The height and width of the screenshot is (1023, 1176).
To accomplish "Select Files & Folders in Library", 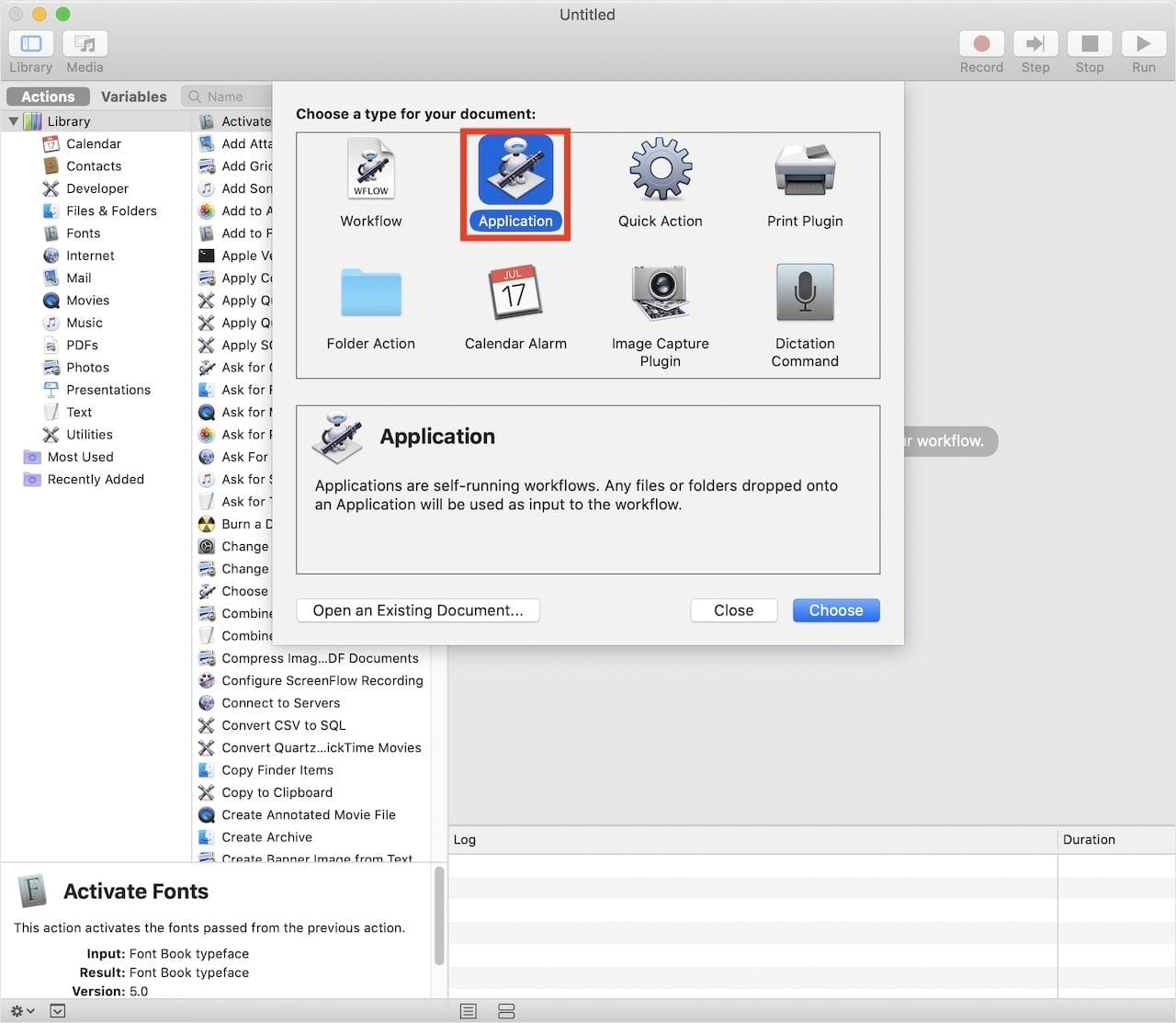I will (x=111, y=210).
